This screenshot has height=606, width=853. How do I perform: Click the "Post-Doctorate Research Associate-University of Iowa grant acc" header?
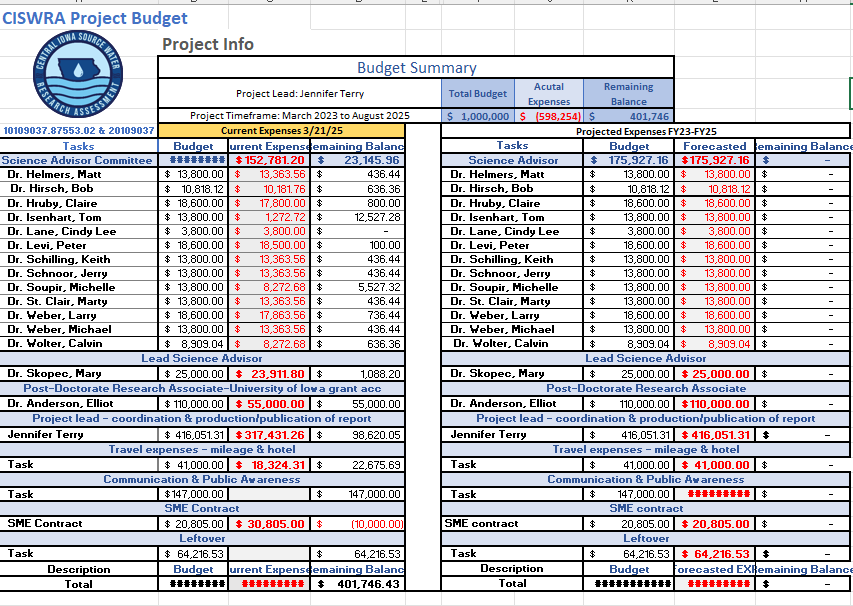pos(202,388)
